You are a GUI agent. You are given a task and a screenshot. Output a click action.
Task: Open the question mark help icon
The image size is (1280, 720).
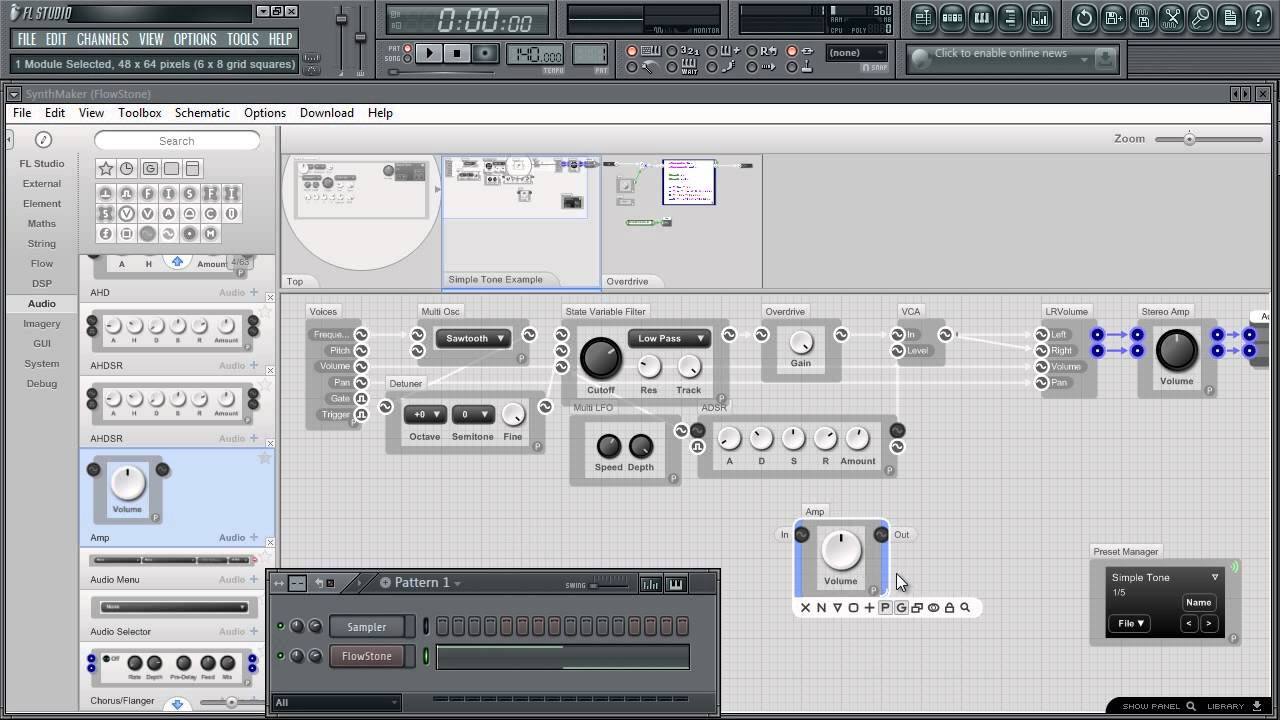(x=1259, y=17)
